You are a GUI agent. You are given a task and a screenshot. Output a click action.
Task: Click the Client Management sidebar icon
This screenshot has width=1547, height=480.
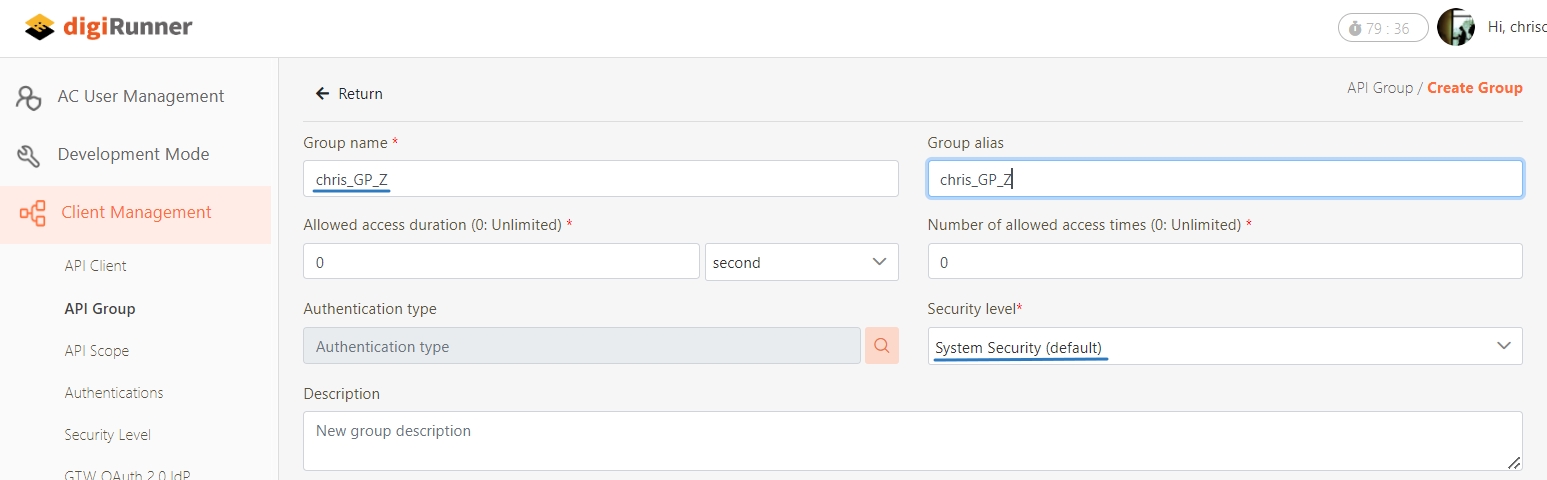[x=33, y=213]
